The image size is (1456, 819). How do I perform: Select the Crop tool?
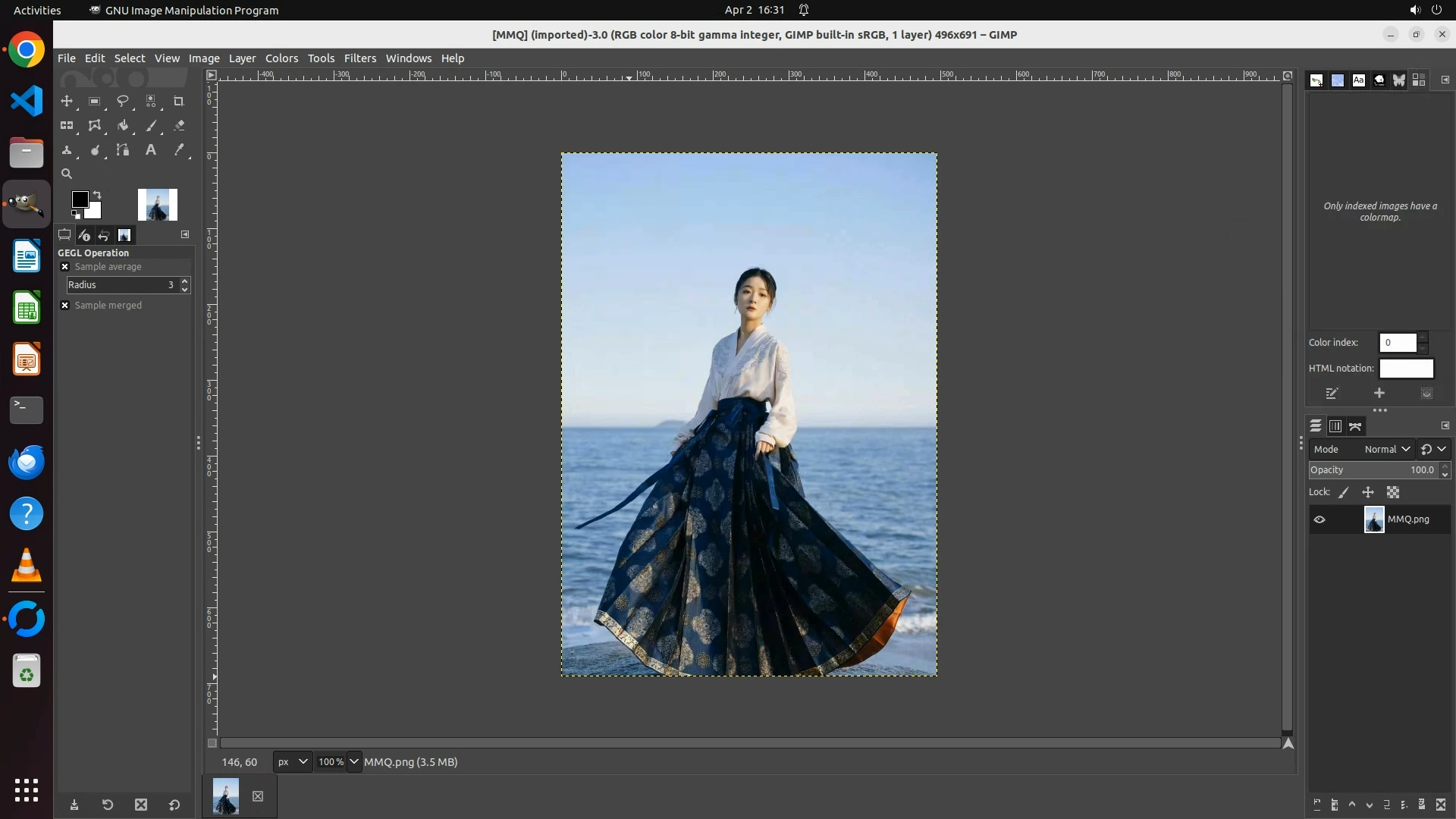[x=179, y=101]
